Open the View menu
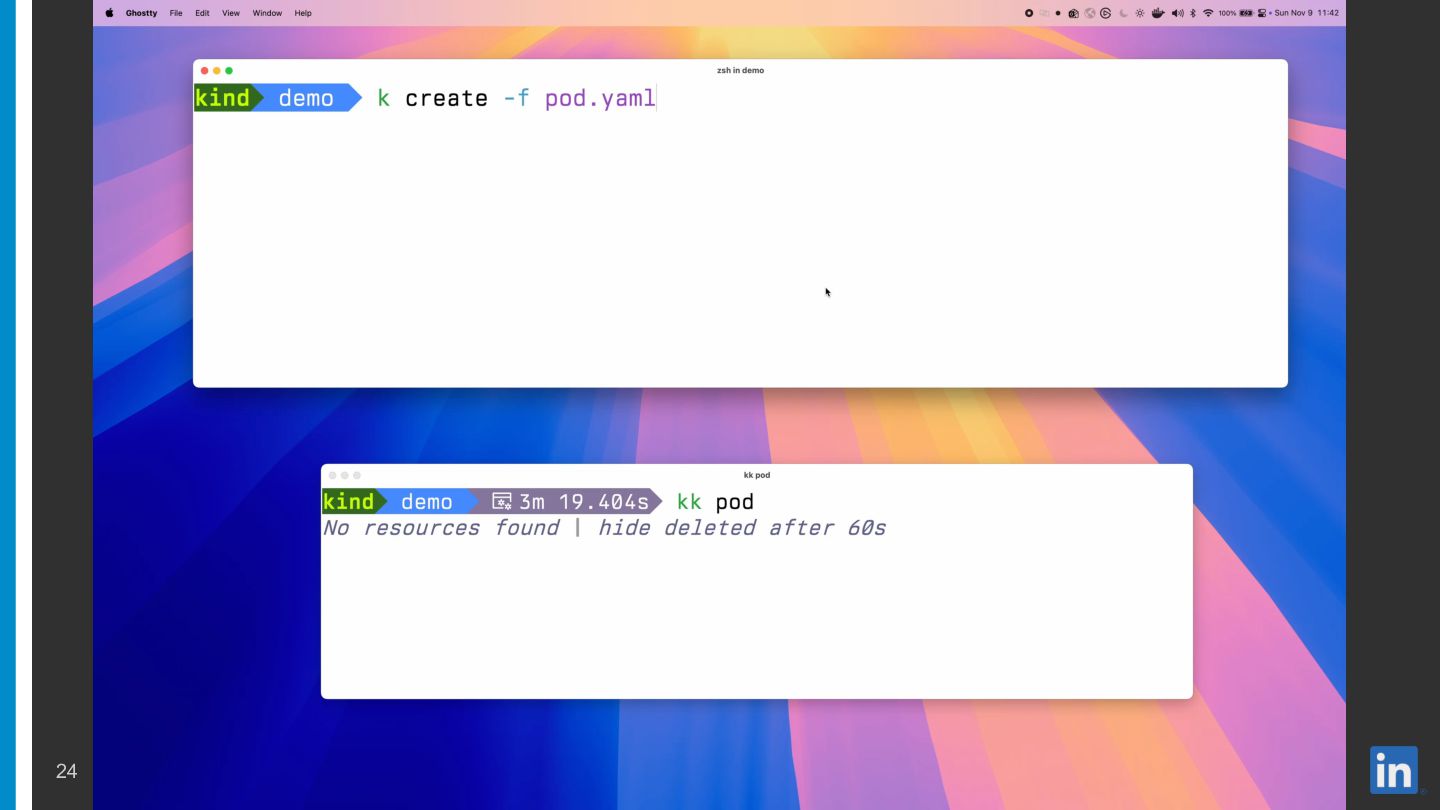This screenshot has width=1440, height=810. pyautogui.click(x=231, y=13)
